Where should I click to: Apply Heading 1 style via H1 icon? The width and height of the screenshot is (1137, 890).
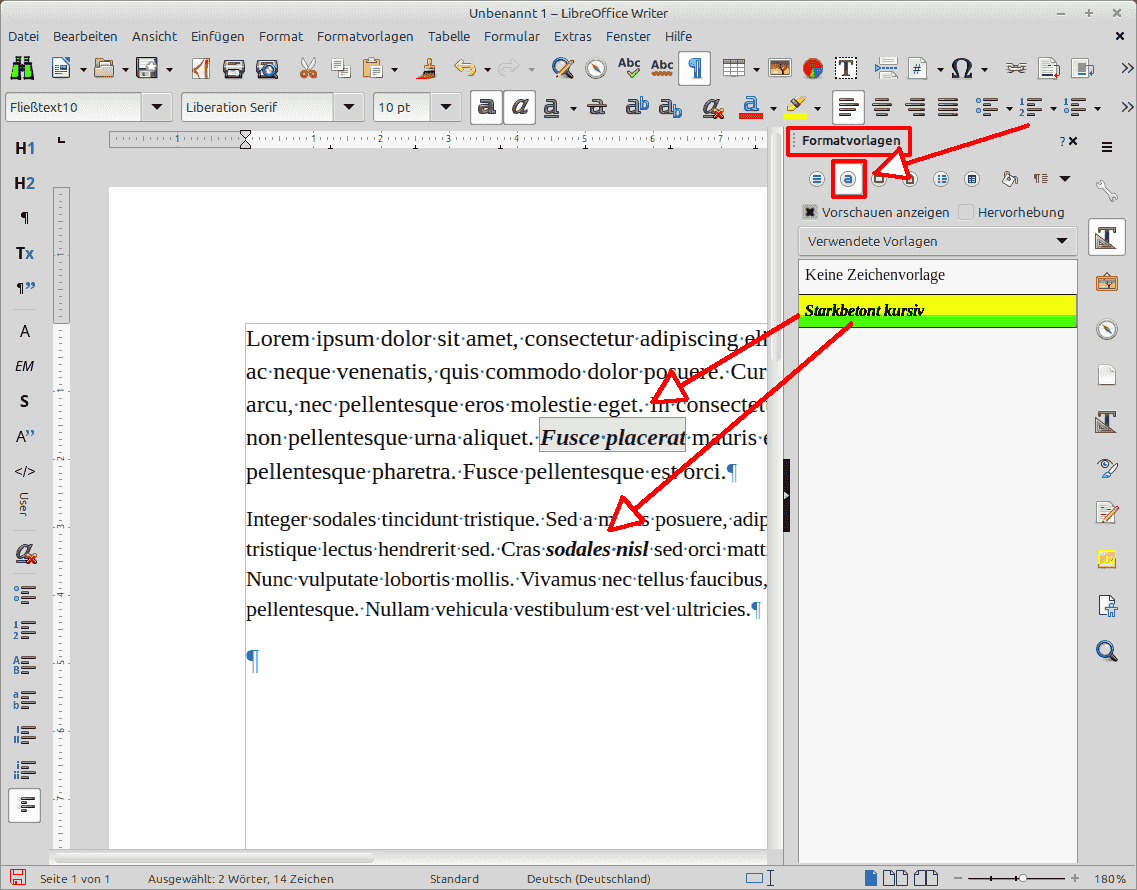(x=25, y=149)
